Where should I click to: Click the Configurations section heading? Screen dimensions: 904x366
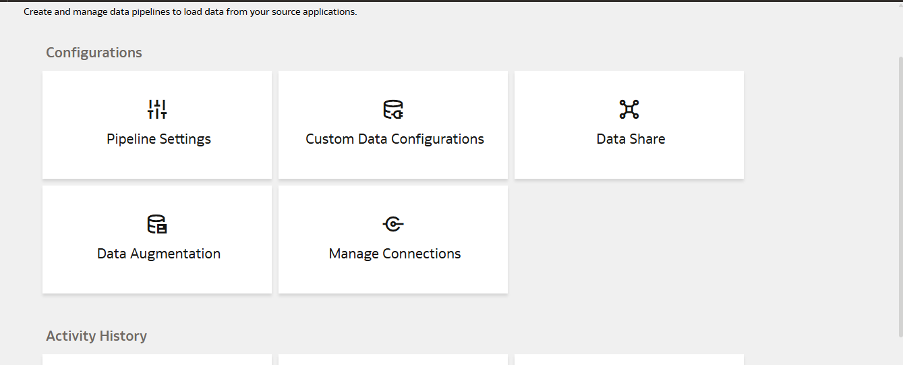pyautogui.click(x=94, y=52)
